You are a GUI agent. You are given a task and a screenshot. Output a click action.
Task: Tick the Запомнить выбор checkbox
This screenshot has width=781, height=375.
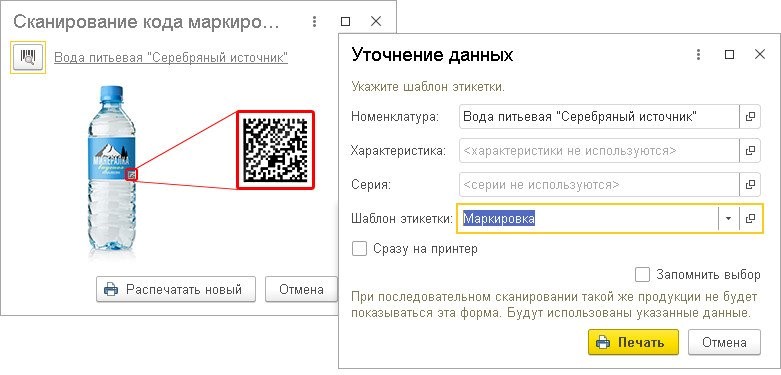coord(643,274)
